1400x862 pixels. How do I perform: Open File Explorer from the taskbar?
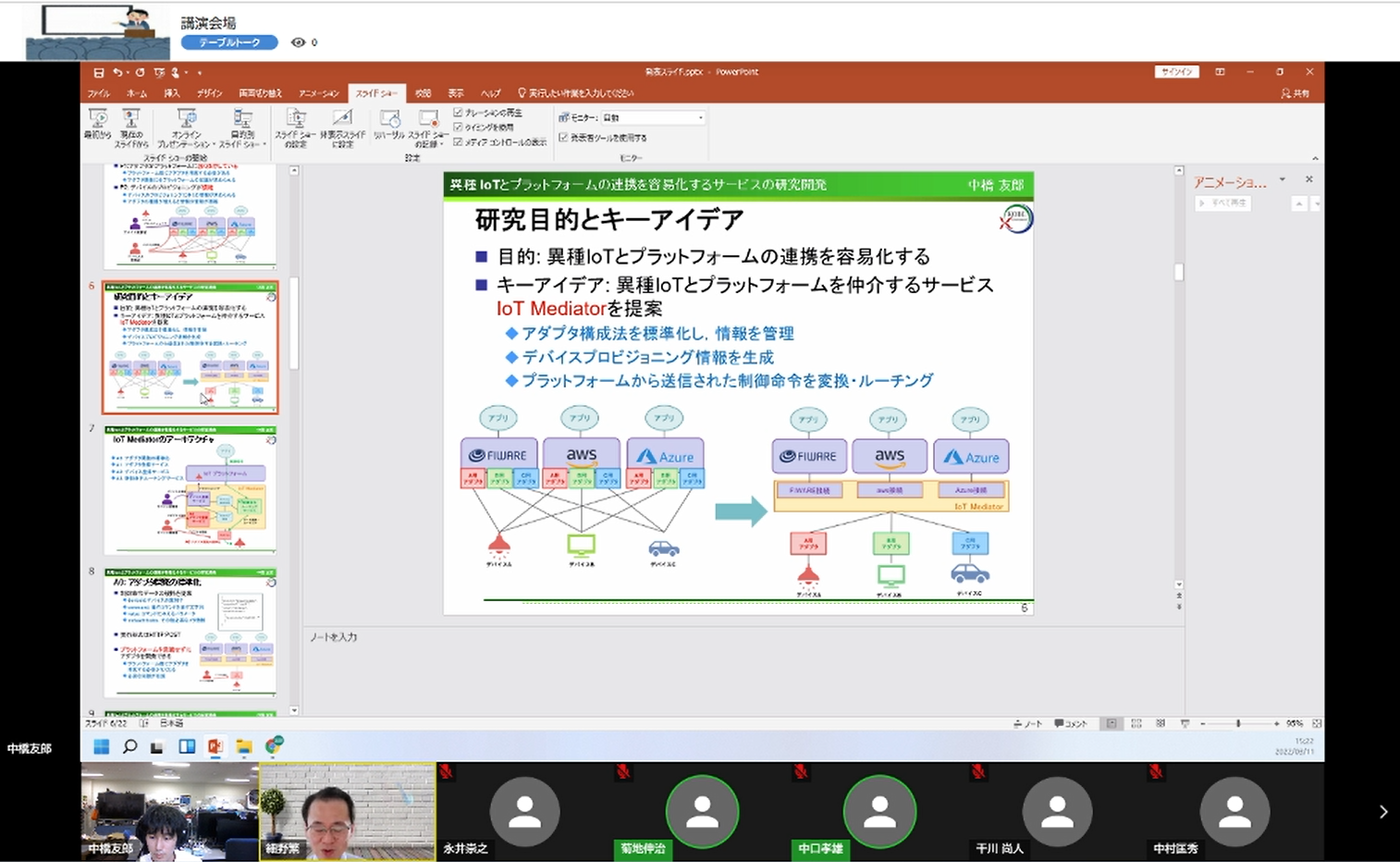click(244, 746)
